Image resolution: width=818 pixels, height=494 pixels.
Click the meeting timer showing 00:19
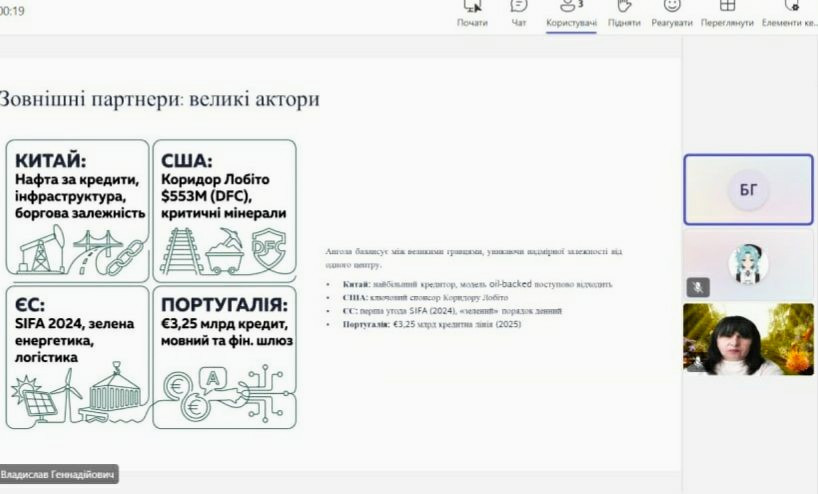13,11
